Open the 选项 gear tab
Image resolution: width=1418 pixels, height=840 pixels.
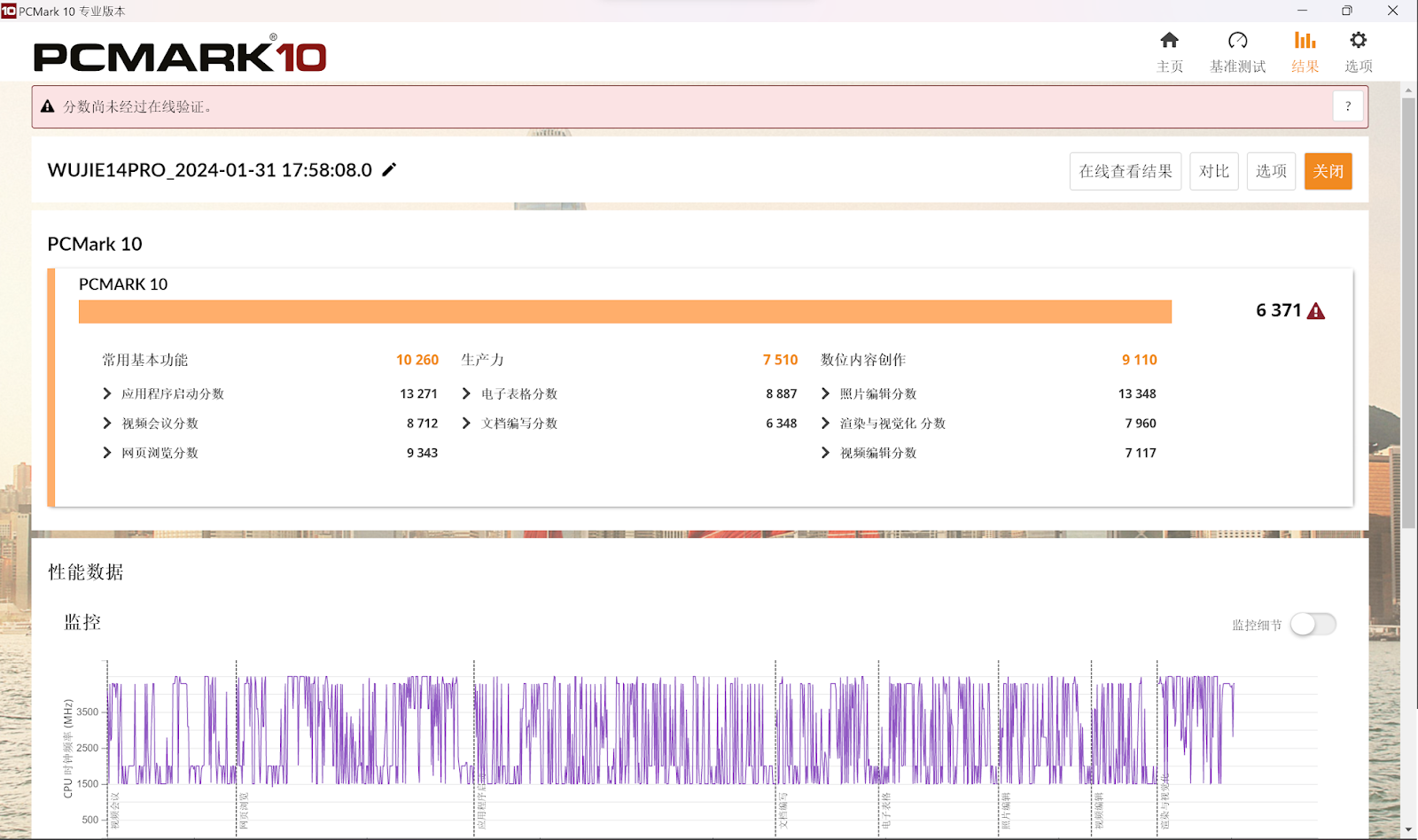[x=1358, y=52]
